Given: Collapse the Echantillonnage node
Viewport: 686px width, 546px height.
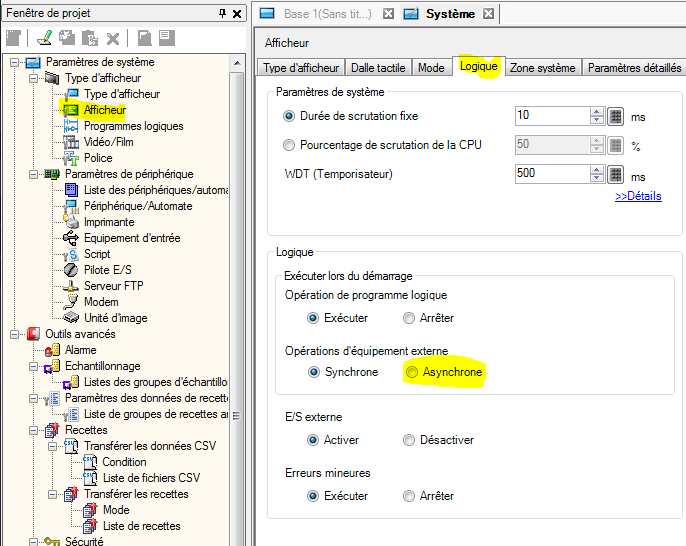Looking at the screenshot, I should (x=33, y=366).
